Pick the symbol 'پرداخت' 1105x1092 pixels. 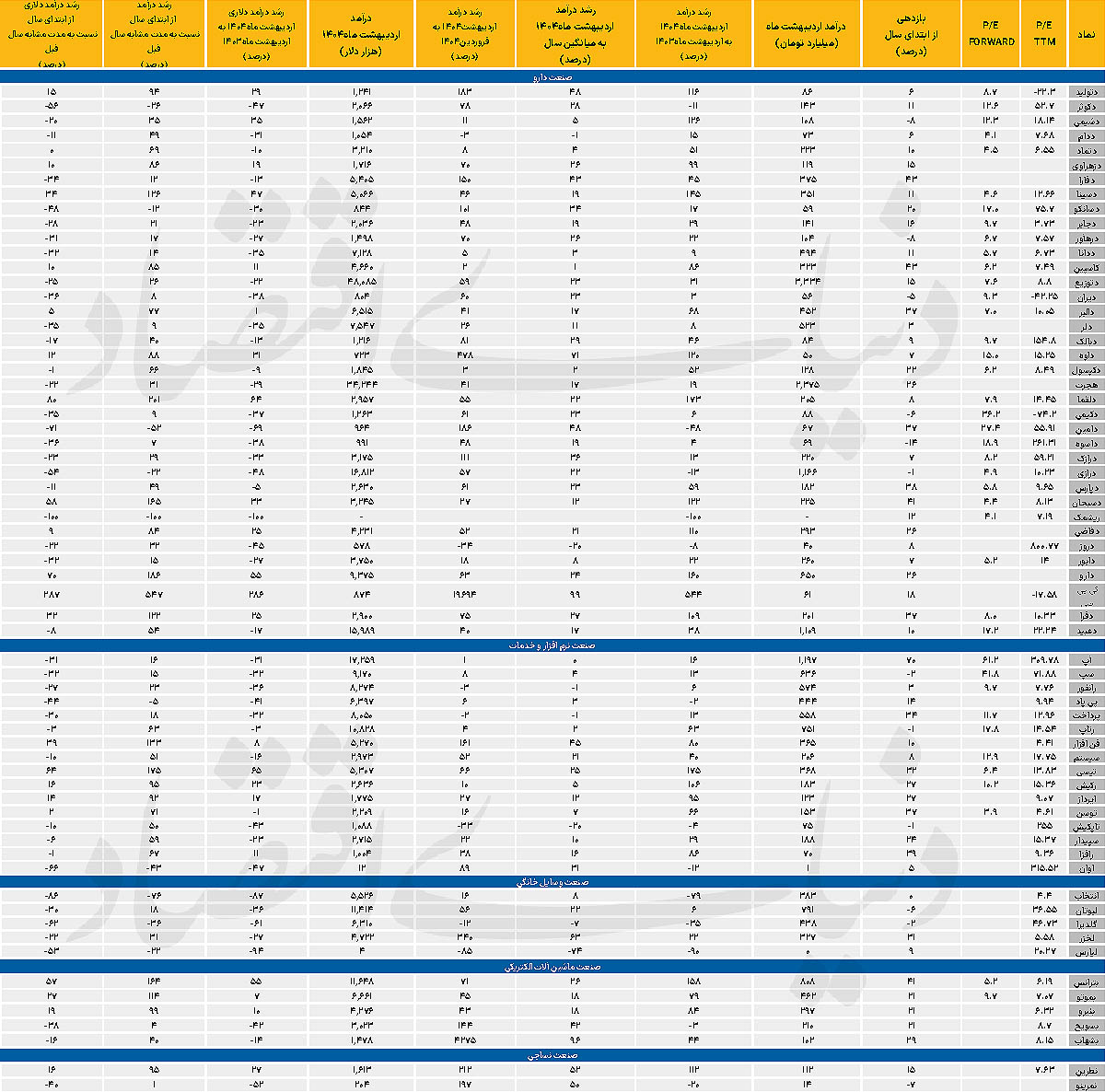(x=1086, y=715)
